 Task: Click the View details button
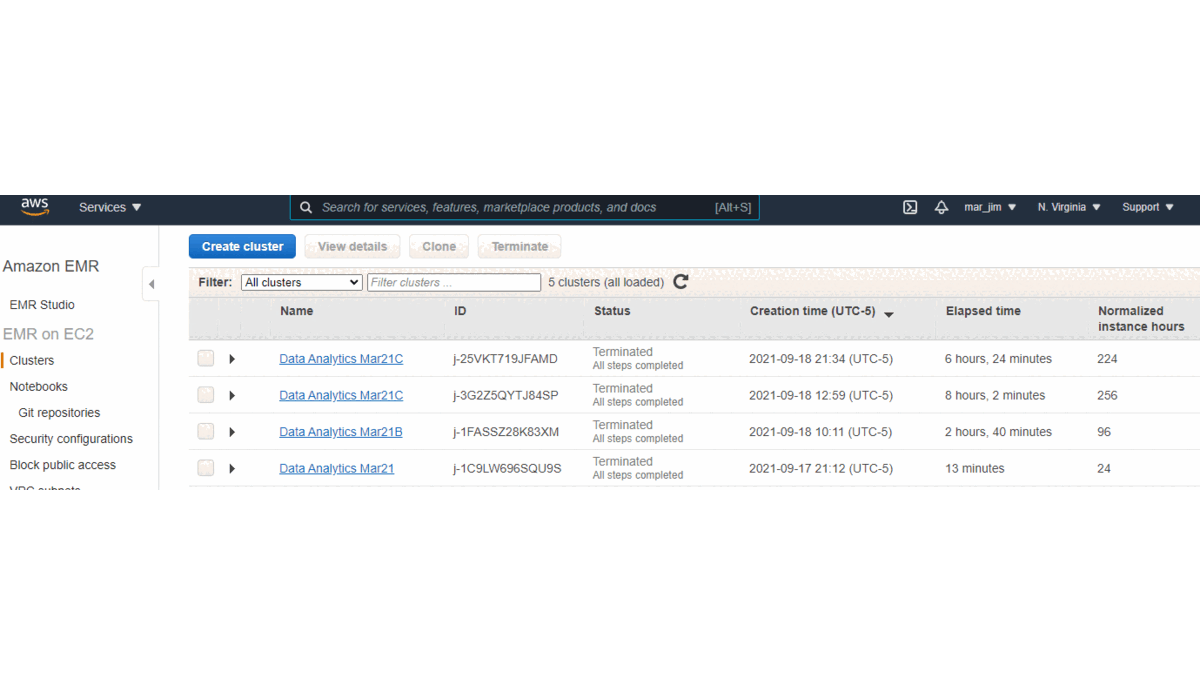[x=352, y=246]
